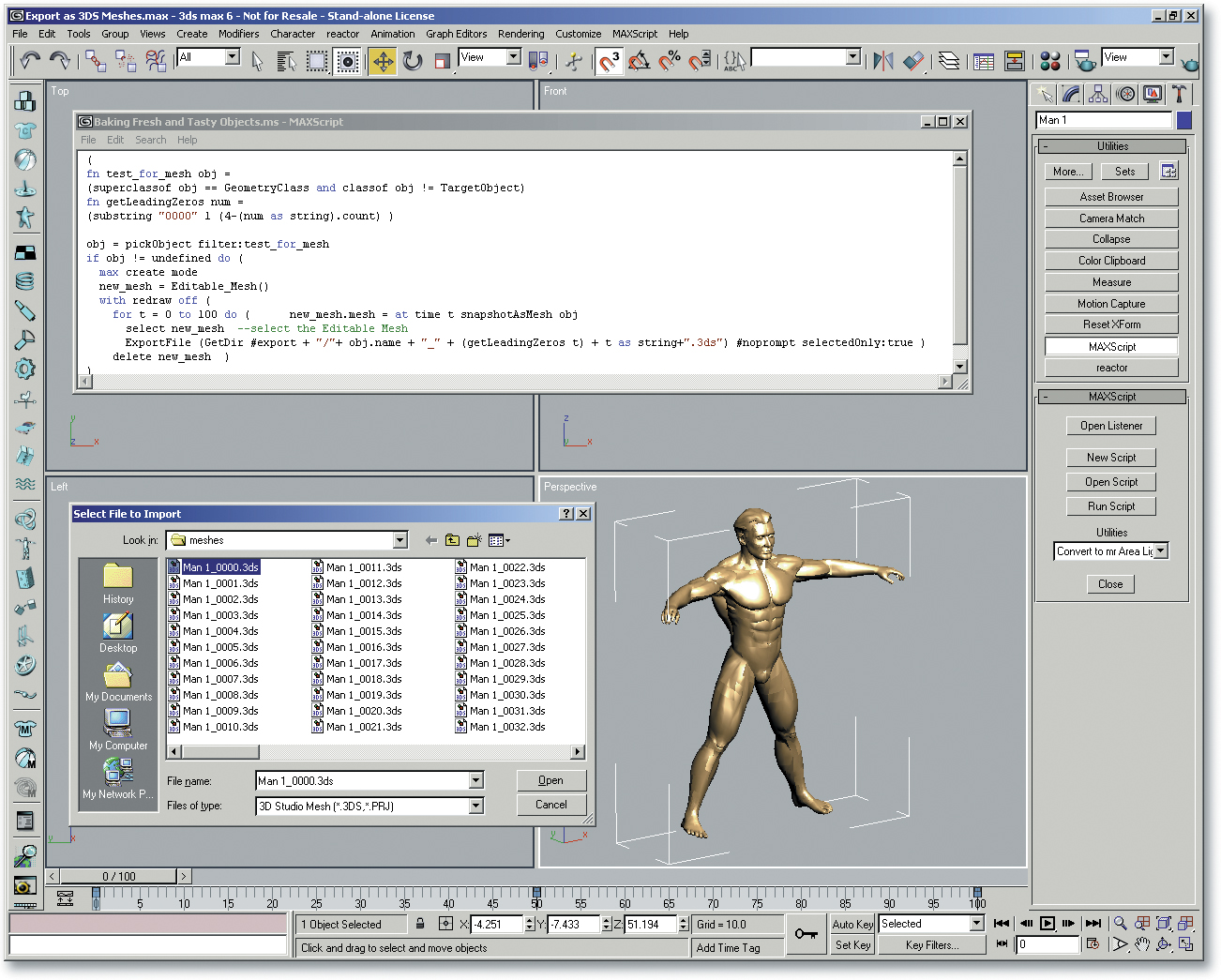The height and width of the screenshot is (980, 1221).
Task: Open Render Scene teapot dialog icon
Action: pos(1085,62)
